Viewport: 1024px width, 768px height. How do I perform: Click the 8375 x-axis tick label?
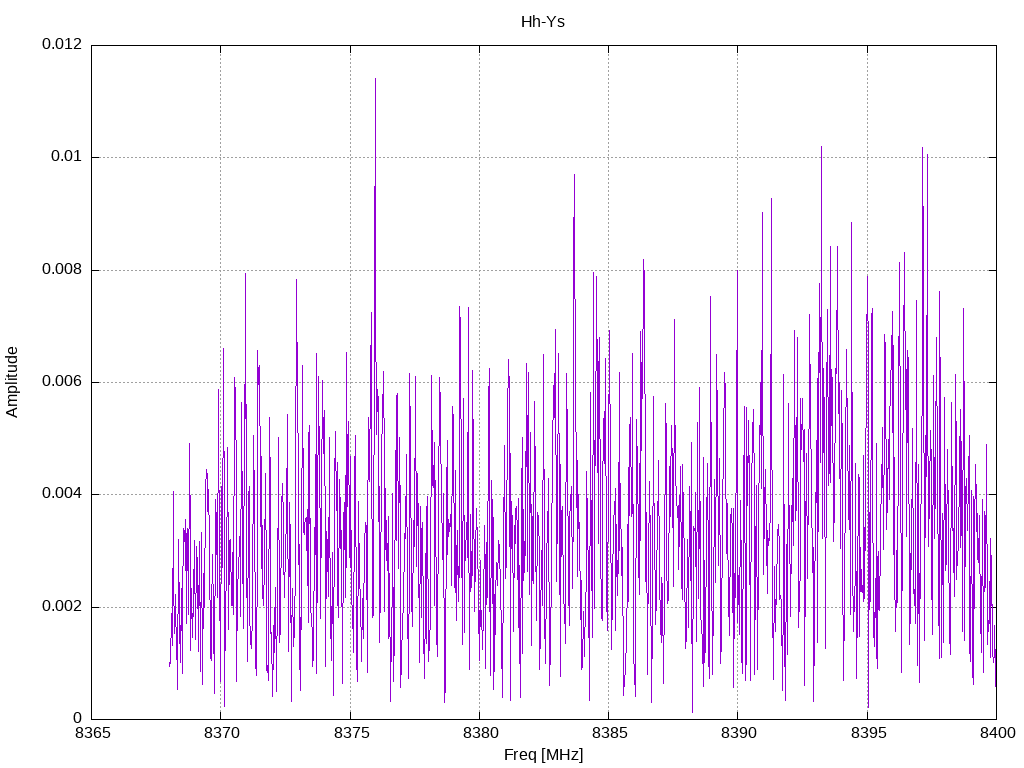pos(351,733)
